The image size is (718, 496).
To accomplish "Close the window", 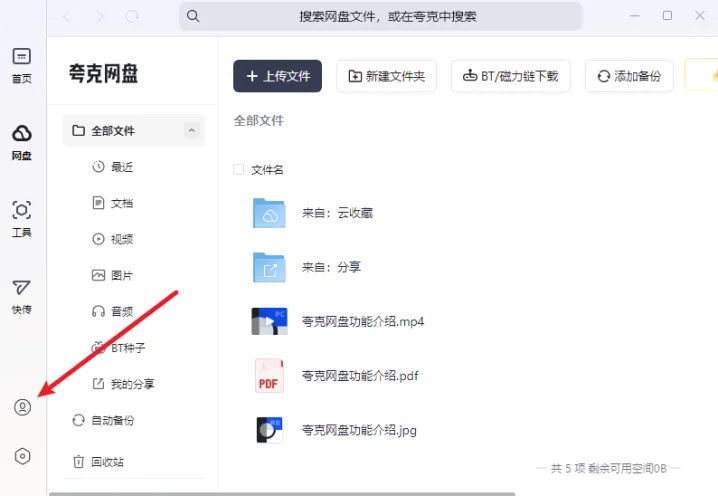I will click(700, 16).
